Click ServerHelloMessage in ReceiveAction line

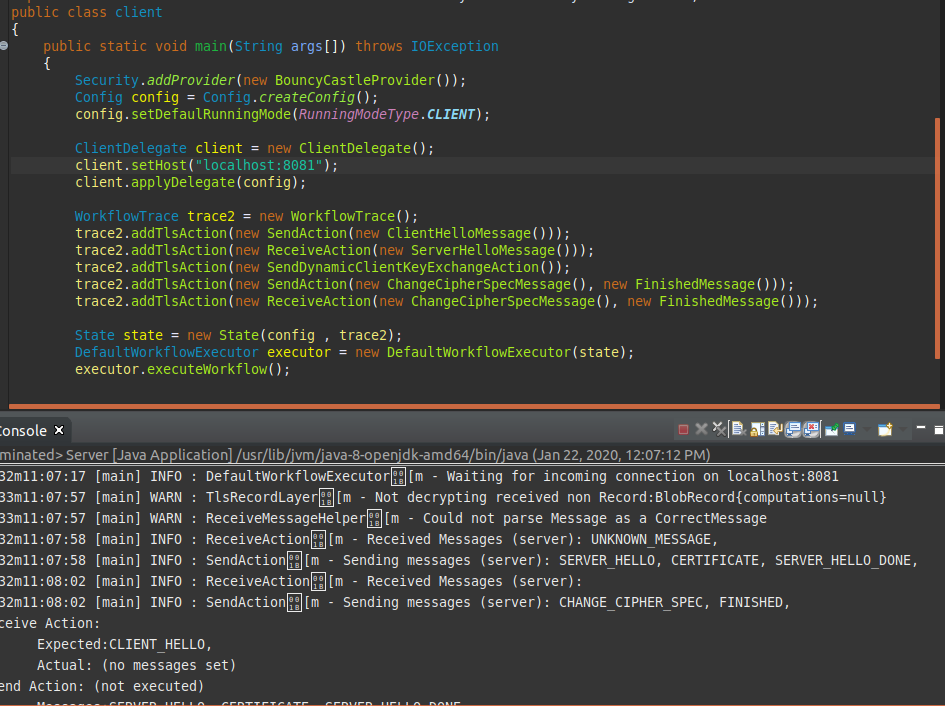483,250
